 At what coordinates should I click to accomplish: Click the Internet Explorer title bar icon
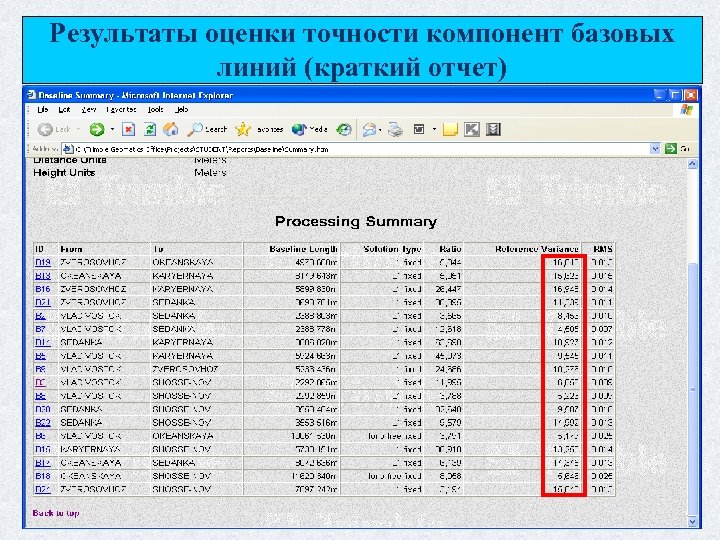[x=31, y=95]
